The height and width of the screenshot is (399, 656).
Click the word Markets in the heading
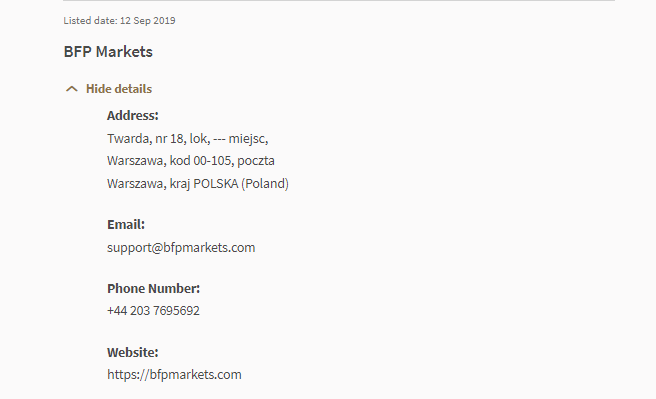[124, 52]
